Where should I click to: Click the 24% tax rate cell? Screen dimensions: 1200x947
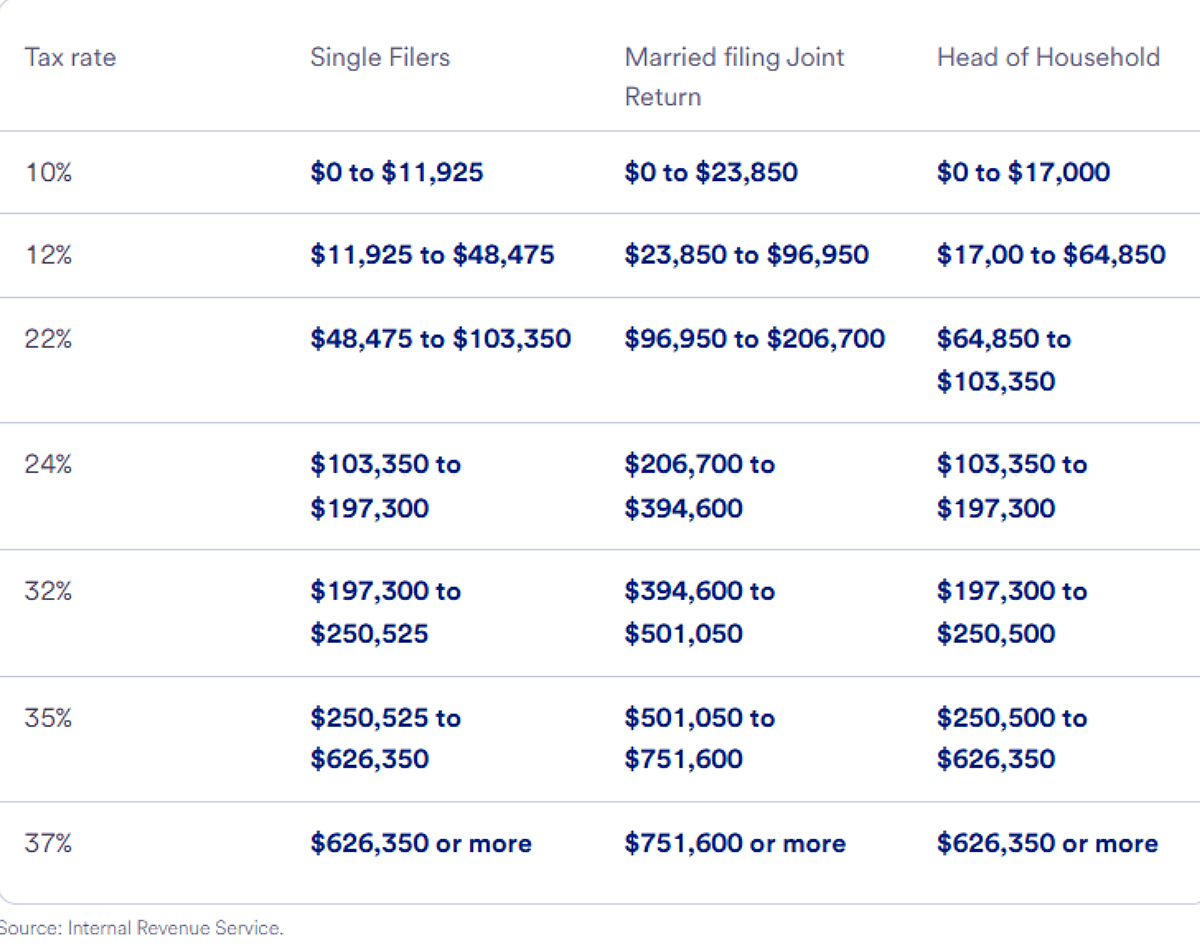48,465
